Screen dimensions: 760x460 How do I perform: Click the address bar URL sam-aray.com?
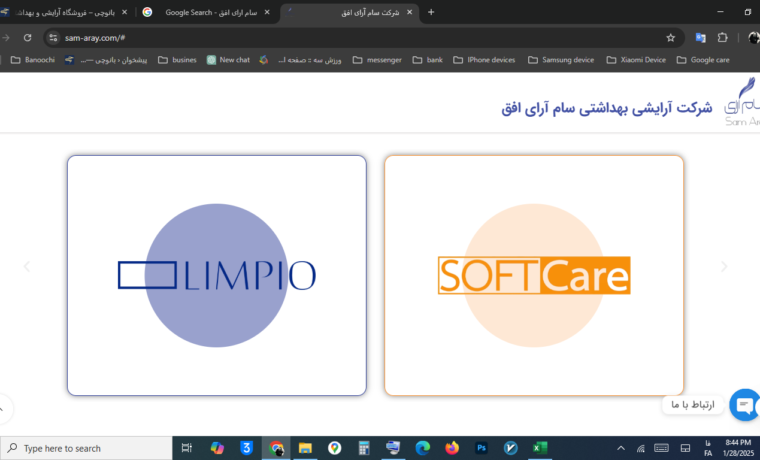(x=95, y=38)
